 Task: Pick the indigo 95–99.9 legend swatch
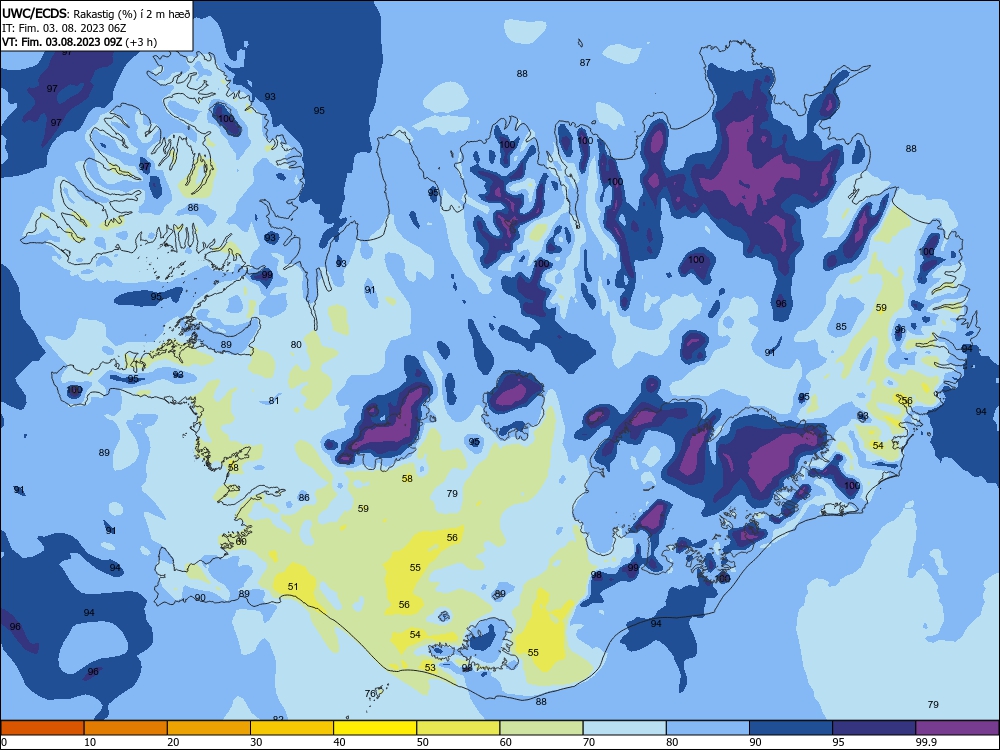[x=874, y=728]
